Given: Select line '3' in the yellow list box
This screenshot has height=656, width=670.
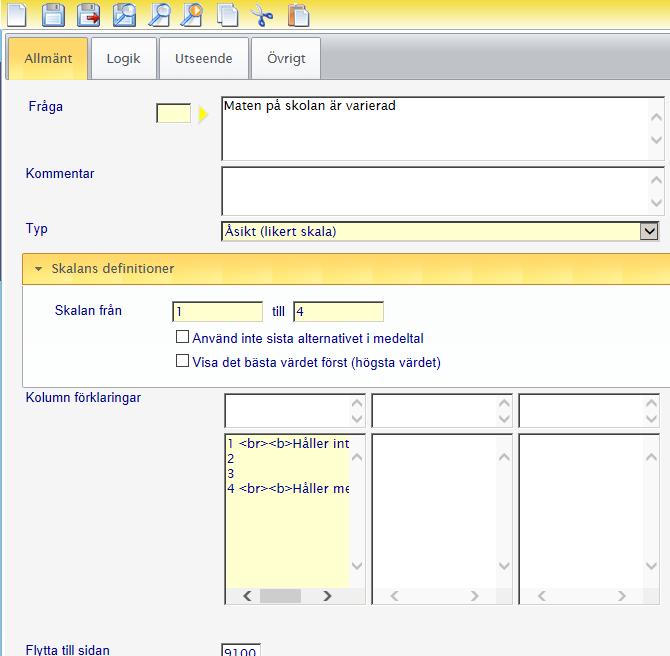Looking at the screenshot, I should coord(231,474).
